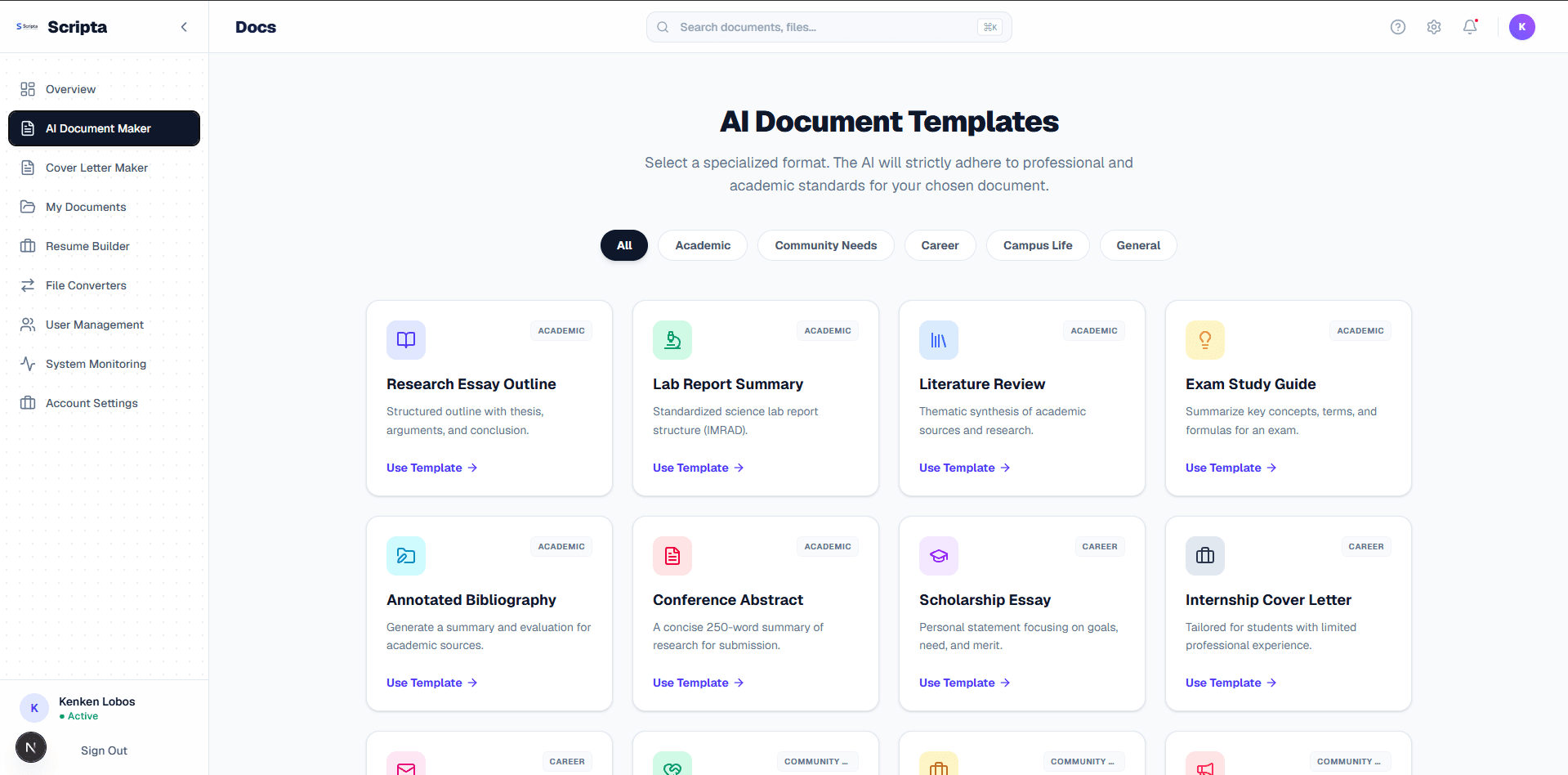Show Career templates
The image size is (1568, 775).
(940, 245)
